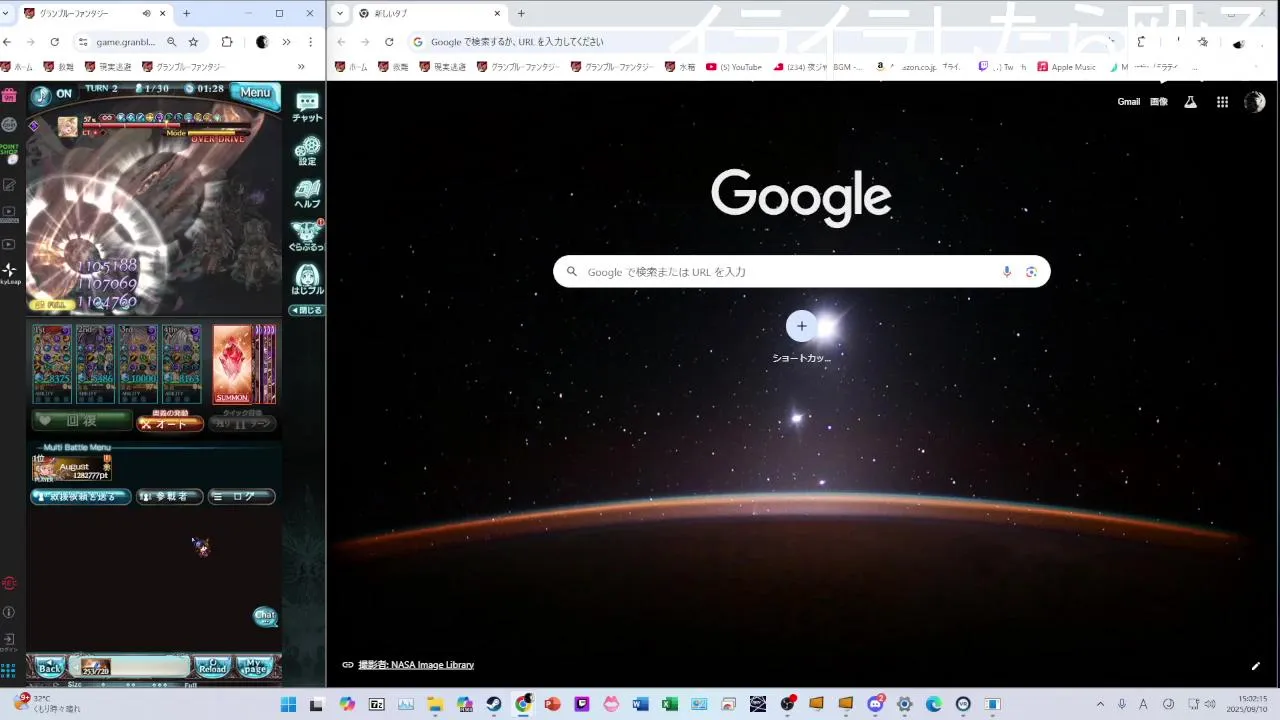
Task: Open the Search Labs flask icon
Action: pyautogui.click(x=1190, y=102)
